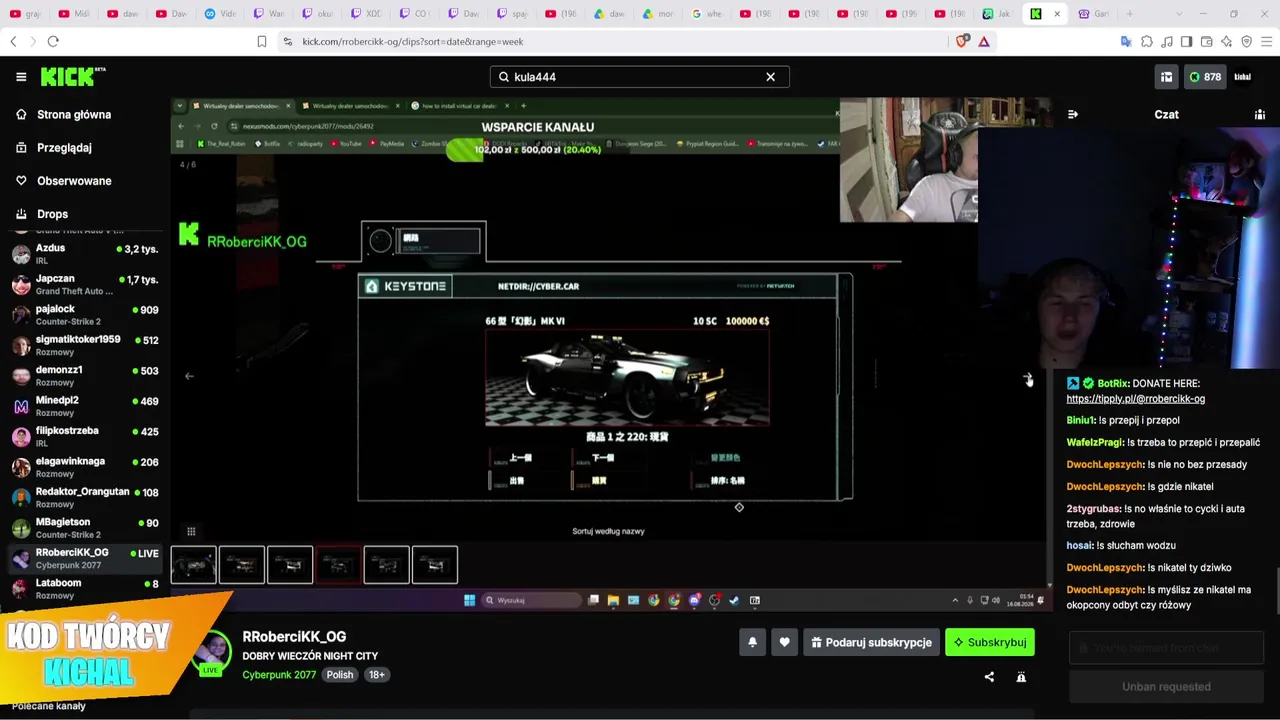Image resolution: width=1280 pixels, height=720 pixels.
Task: Open Brave Shields lion icon
Action: click(x=963, y=41)
